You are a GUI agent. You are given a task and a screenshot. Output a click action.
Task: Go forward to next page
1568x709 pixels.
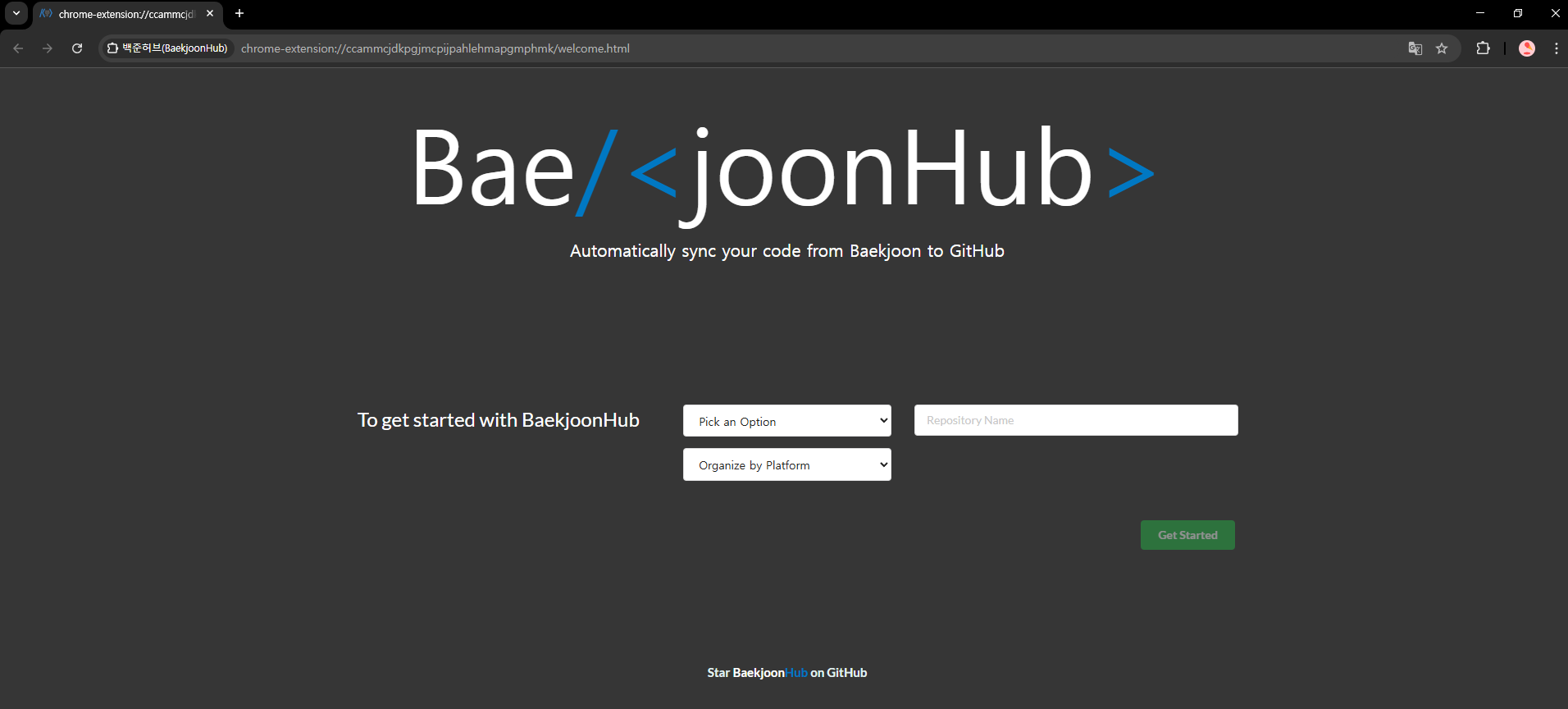tap(48, 48)
